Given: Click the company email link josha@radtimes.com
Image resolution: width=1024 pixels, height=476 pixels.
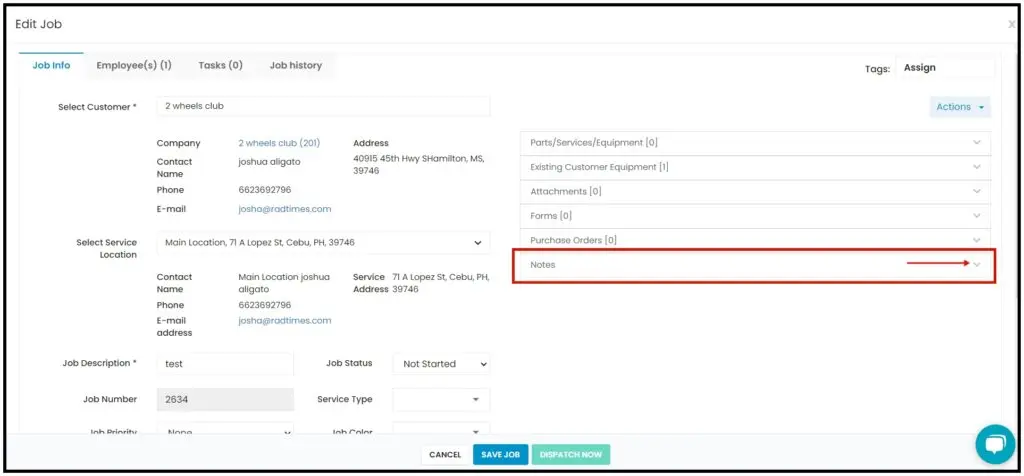Looking at the screenshot, I should coord(285,209).
